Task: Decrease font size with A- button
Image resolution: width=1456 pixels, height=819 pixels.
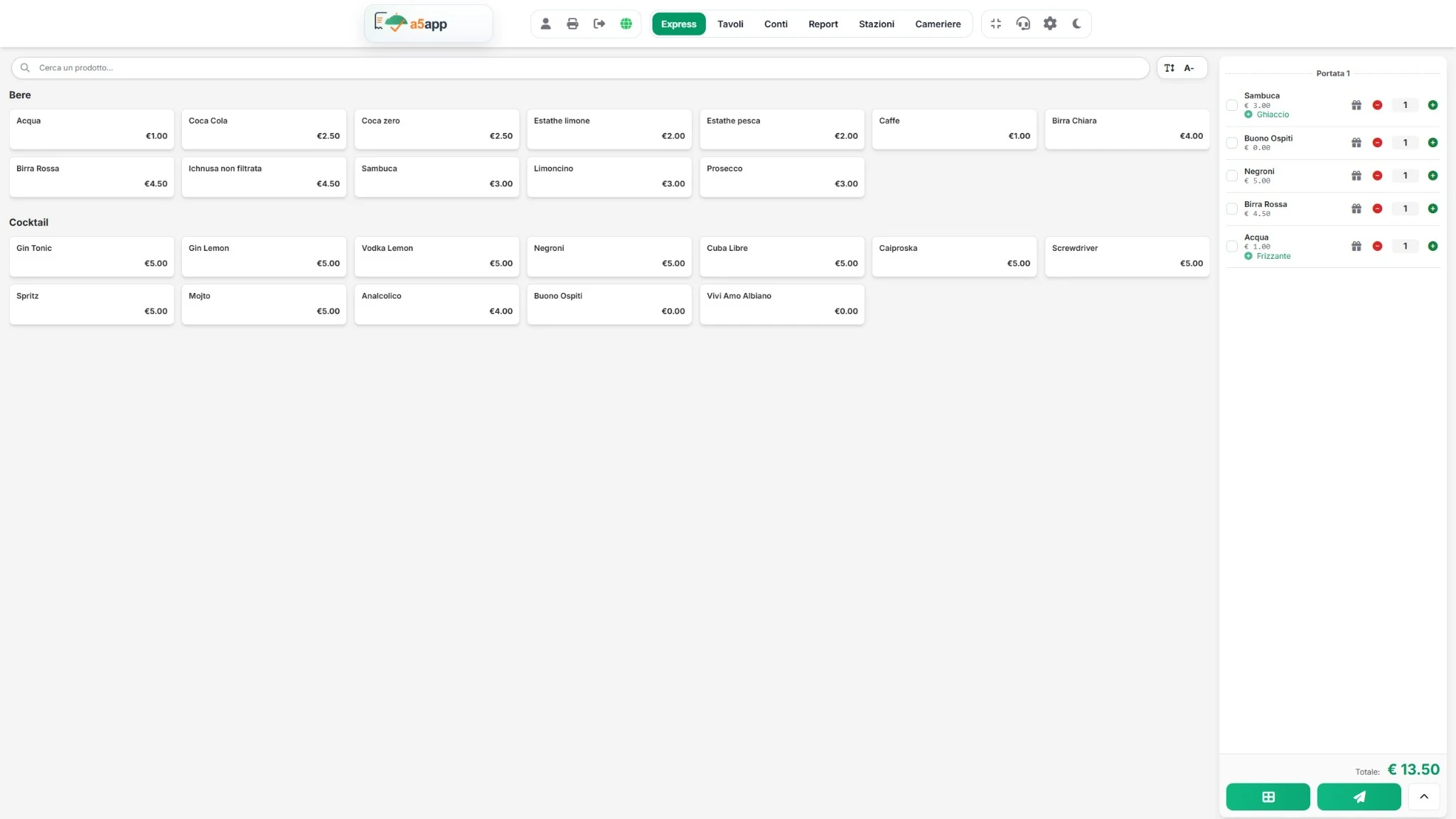Action: [1189, 68]
